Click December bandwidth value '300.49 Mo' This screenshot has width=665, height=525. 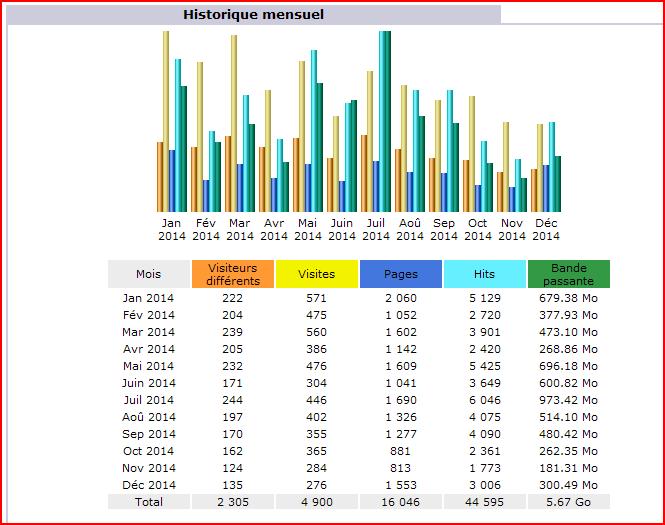(568, 485)
